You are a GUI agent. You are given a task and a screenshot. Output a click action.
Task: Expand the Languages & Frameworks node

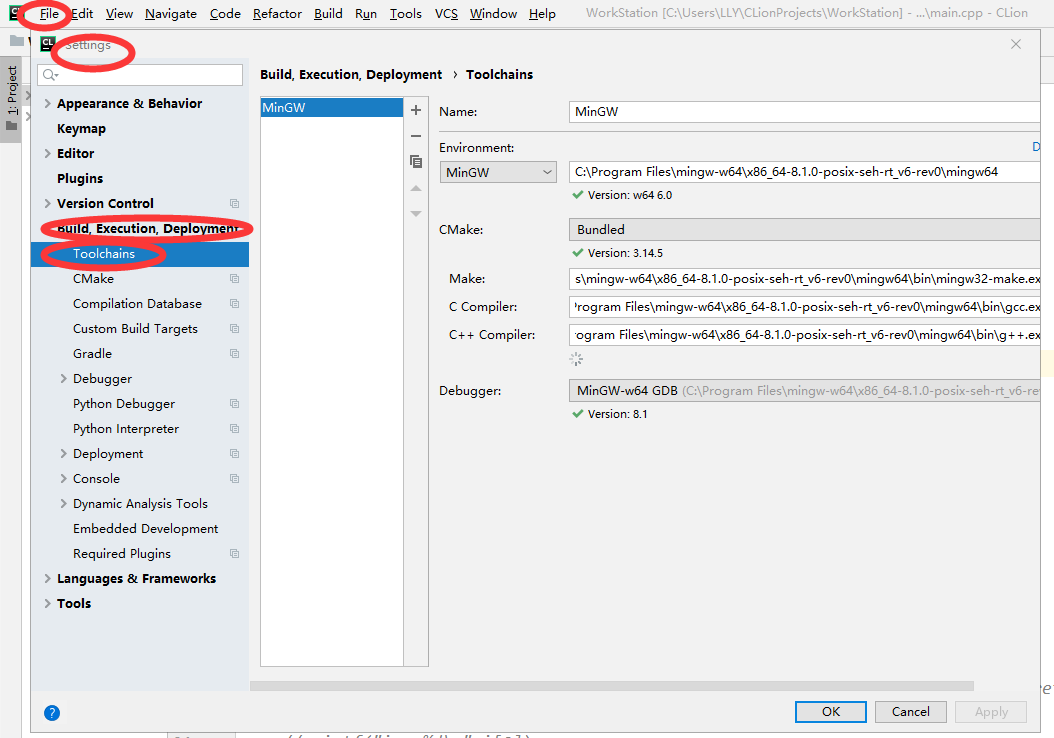tap(47, 578)
